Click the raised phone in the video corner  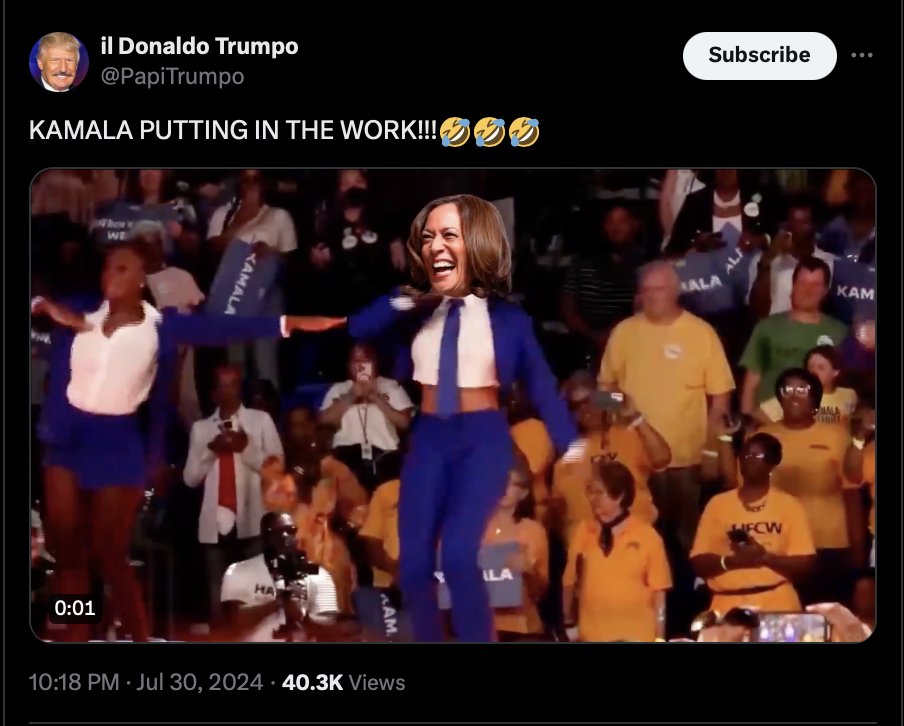coord(793,627)
